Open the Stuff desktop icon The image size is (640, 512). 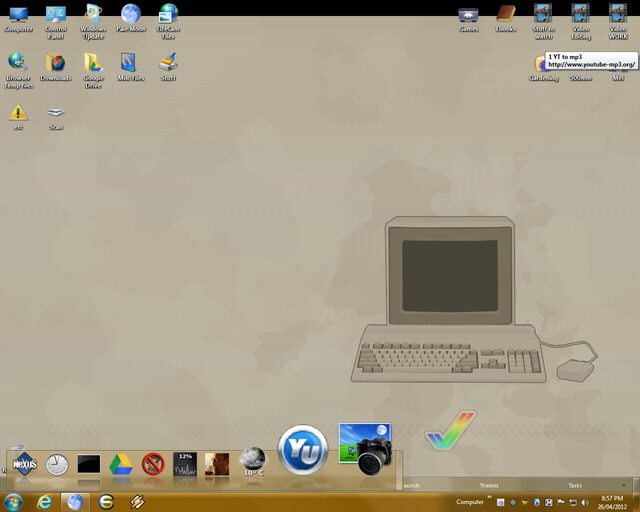click(168, 67)
